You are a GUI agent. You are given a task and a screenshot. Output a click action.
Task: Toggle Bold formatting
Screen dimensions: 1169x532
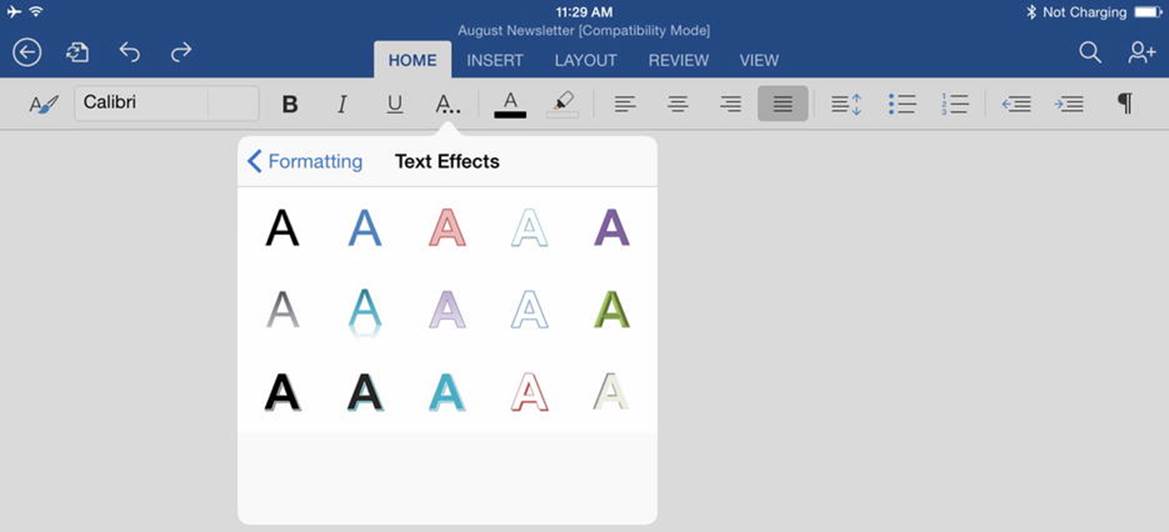[x=290, y=104]
